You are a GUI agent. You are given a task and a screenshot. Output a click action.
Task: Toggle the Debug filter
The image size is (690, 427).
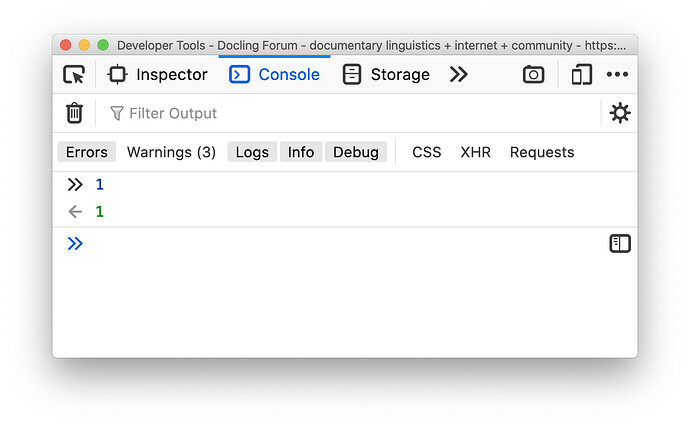pyautogui.click(x=356, y=152)
